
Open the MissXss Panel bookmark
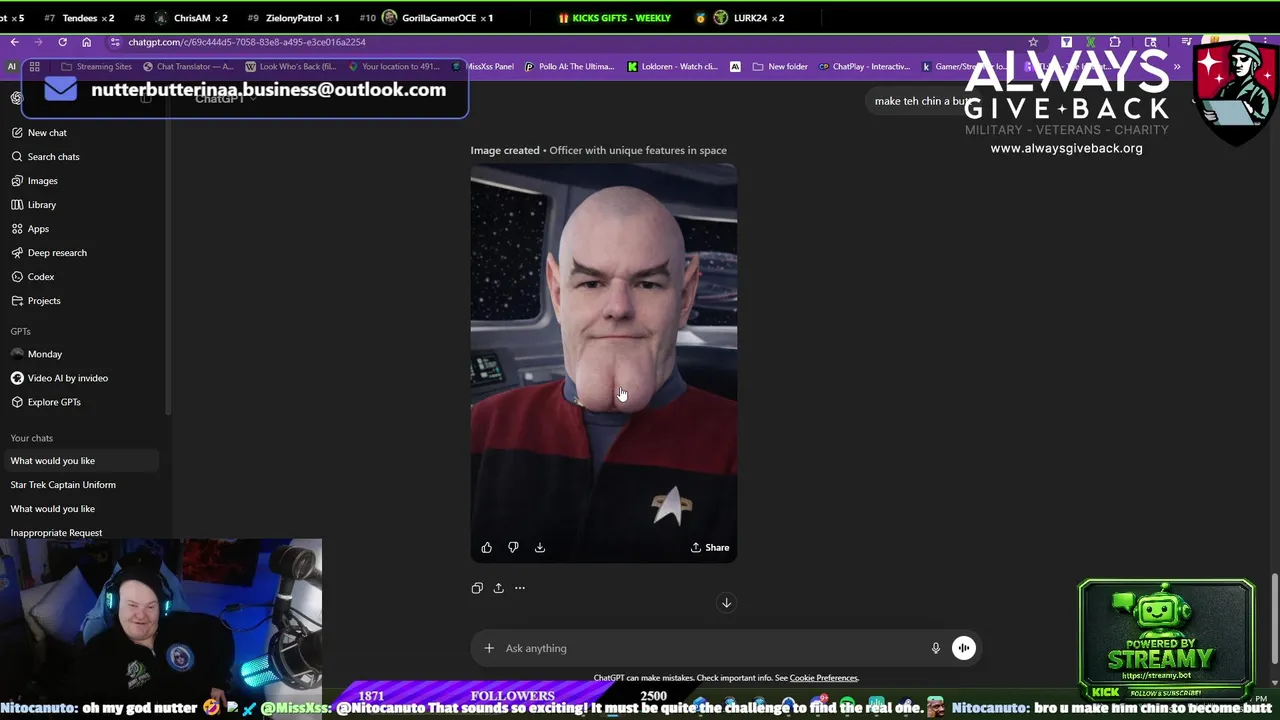pos(484,67)
